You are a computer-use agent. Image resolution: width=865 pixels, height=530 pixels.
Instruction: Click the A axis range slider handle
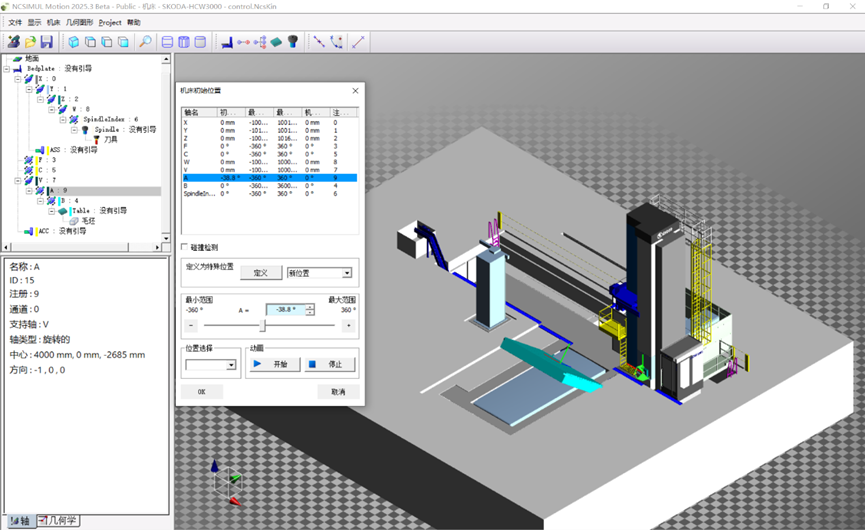click(x=263, y=325)
